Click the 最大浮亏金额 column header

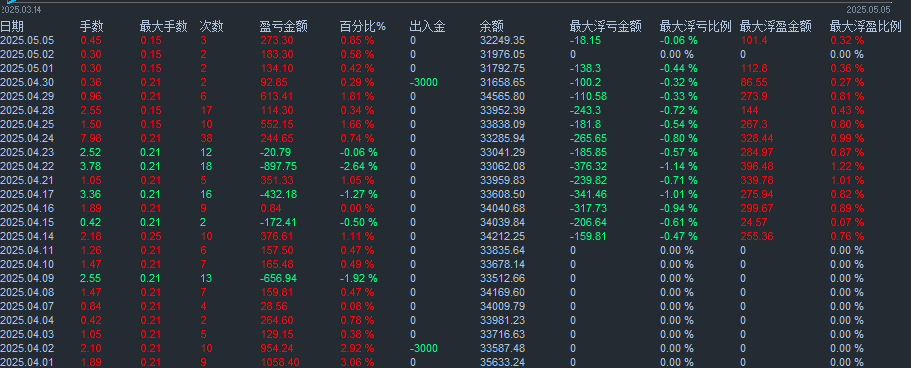click(x=605, y=26)
